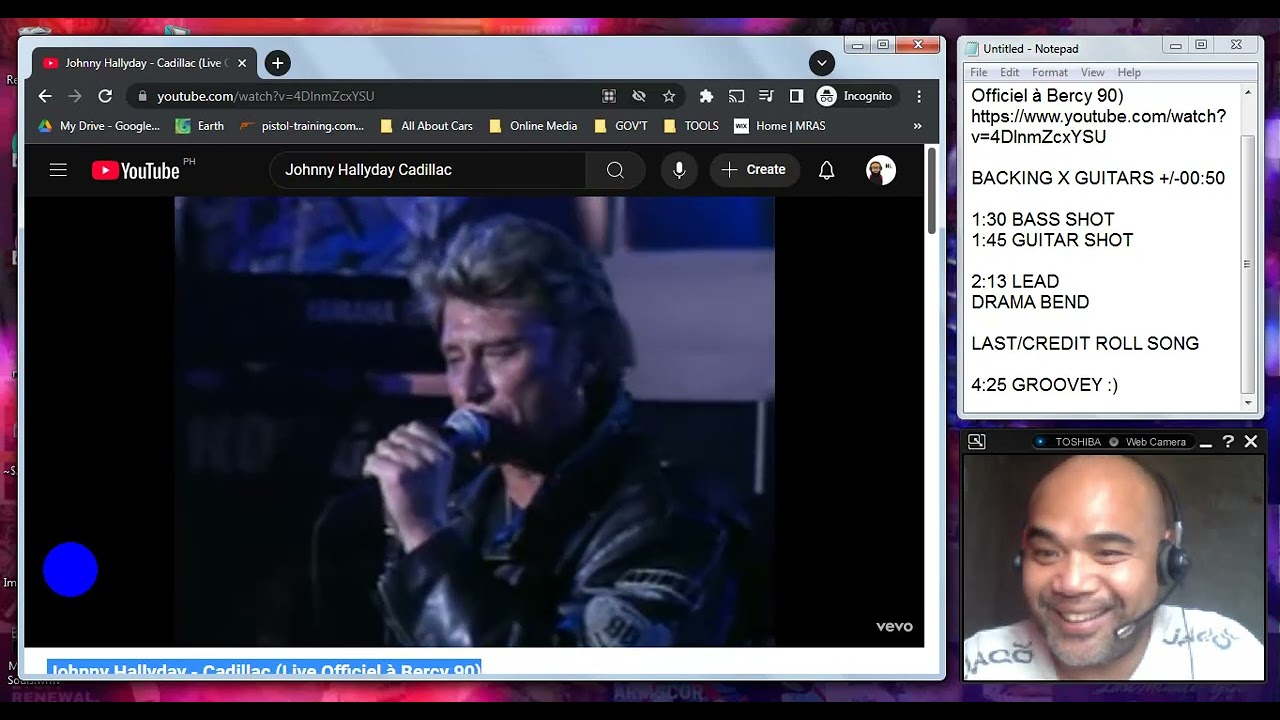
Task: Open the media control playlist icon
Action: coord(766,96)
